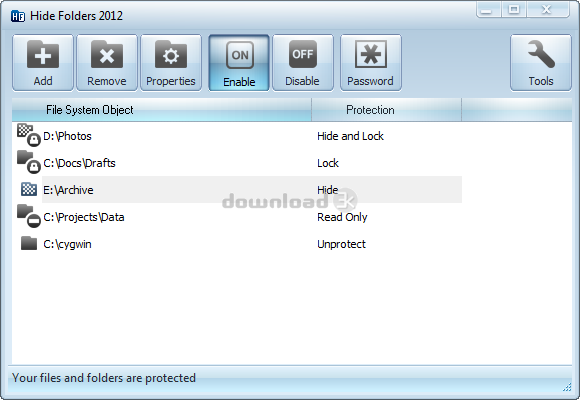Screen dimensions: 580x400
Task: Click the locked folder icon for C:\Docs\Drafts
Action: [29, 162]
